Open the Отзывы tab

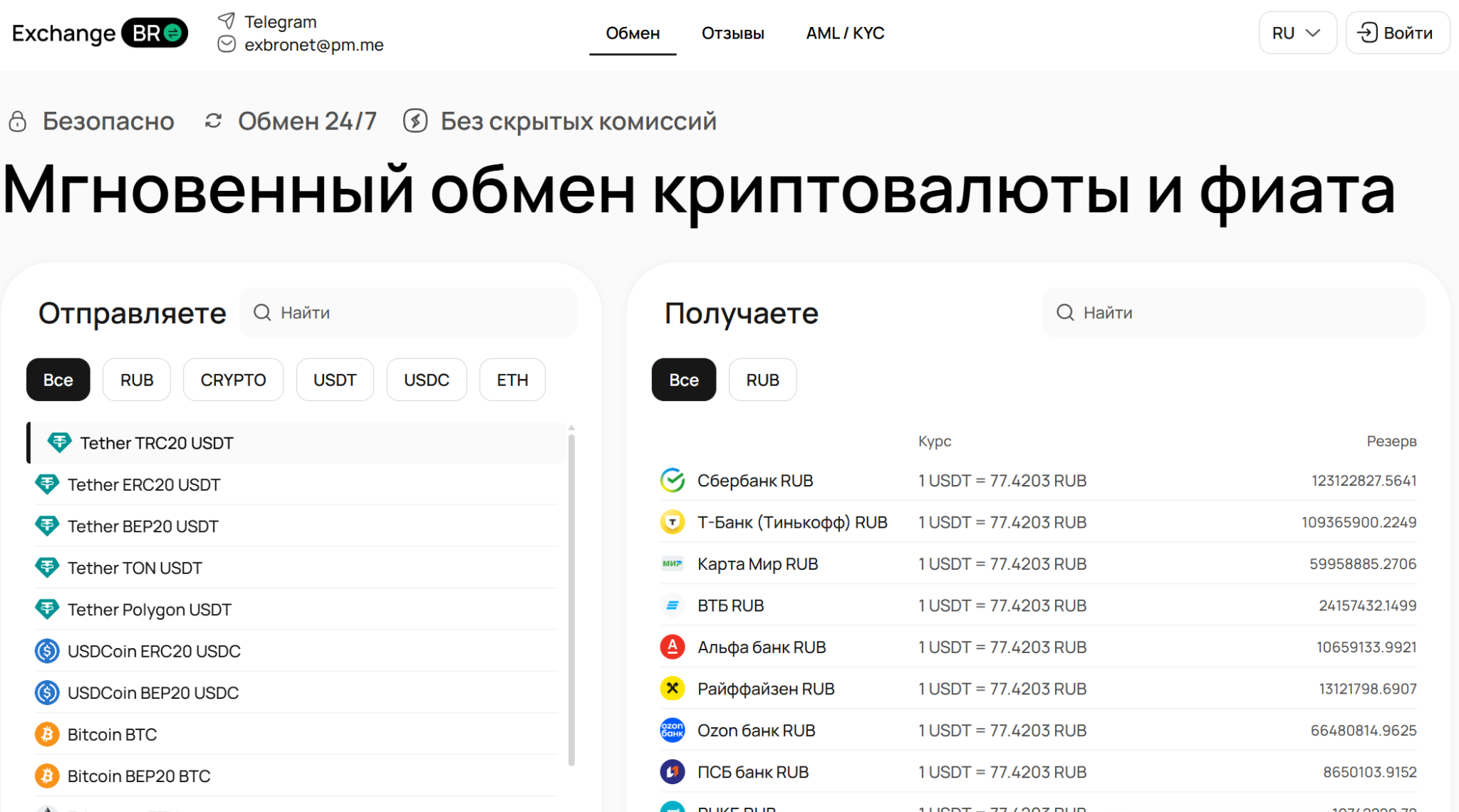click(x=732, y=33)
